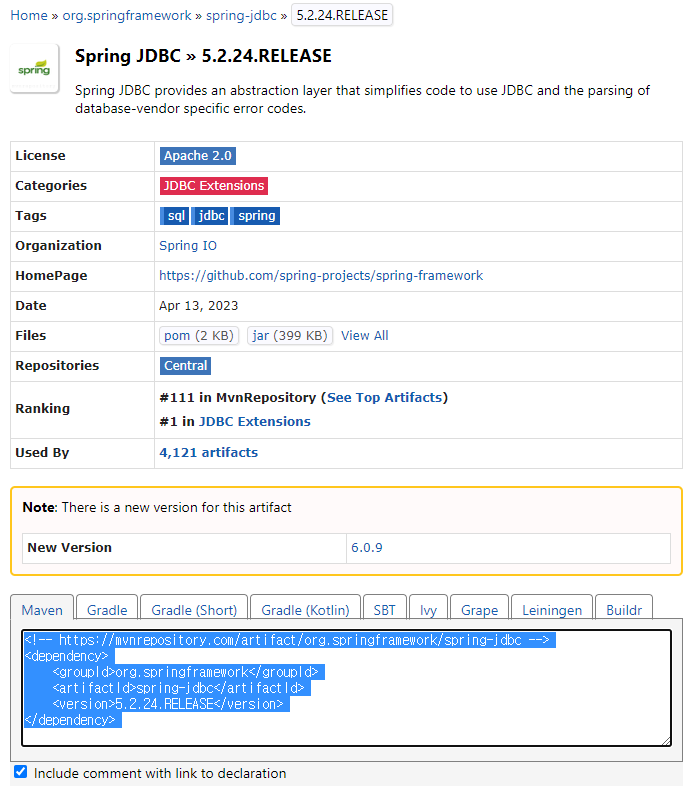Open the JDBC Extensions category badge
This screenshot has height=786, width=692.
pyautogui.click(x=214, y=186)
